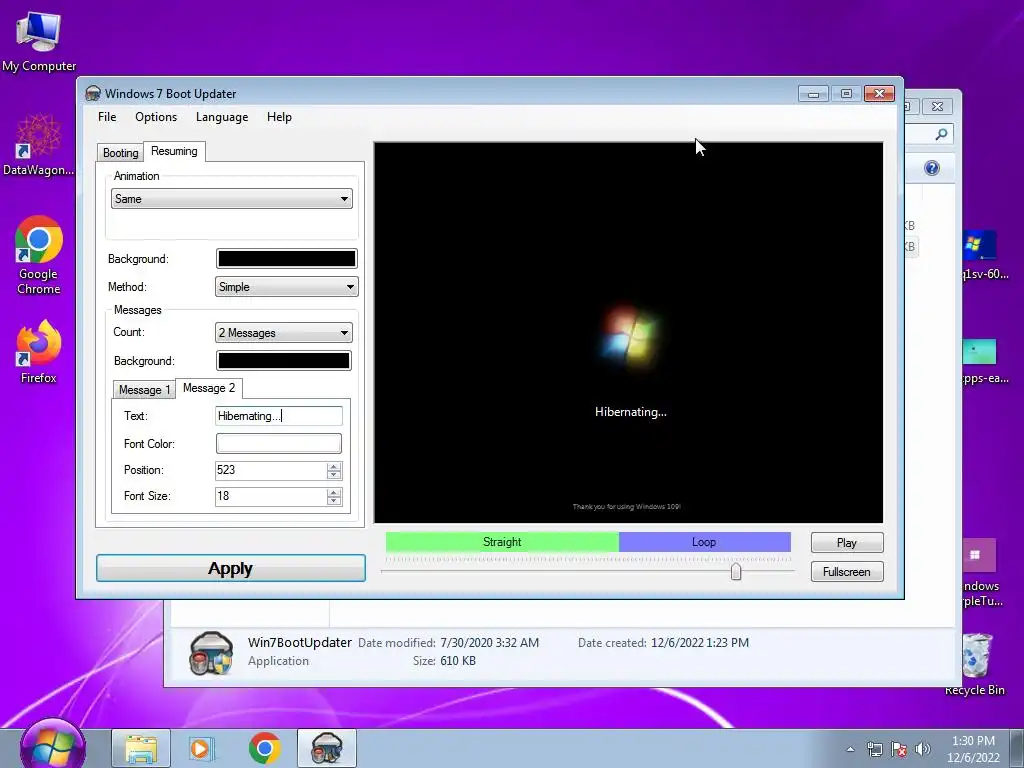
Task: Select the Message 2 tab
Action: 209,388
